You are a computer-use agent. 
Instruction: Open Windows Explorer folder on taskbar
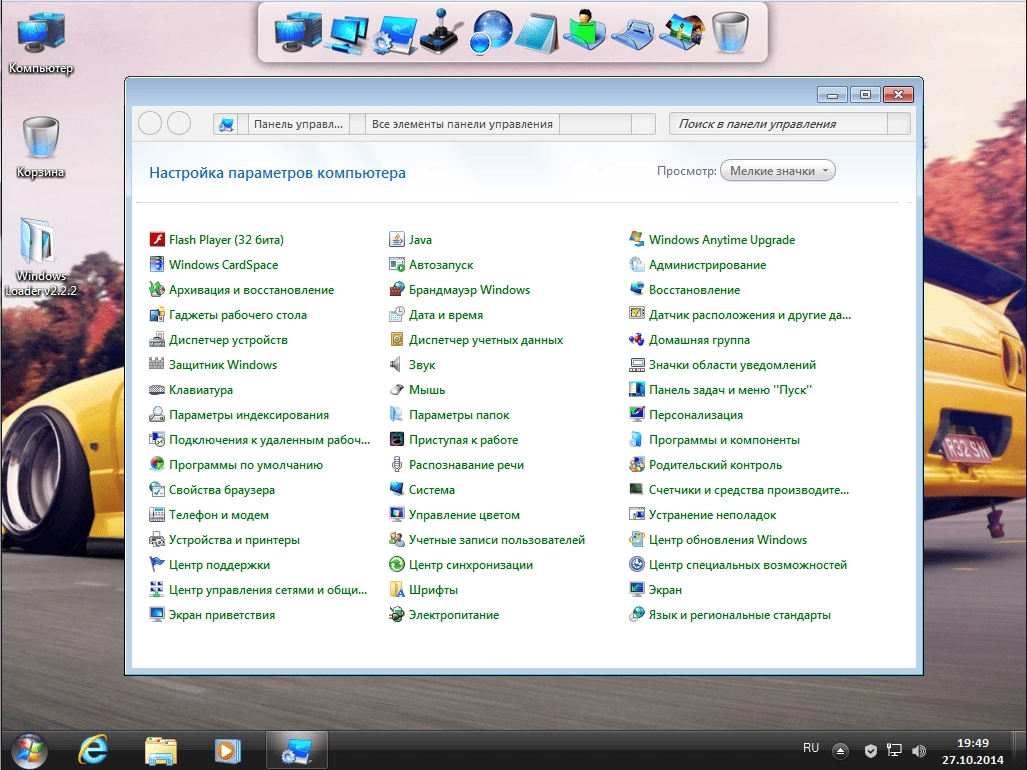(160, 751)
